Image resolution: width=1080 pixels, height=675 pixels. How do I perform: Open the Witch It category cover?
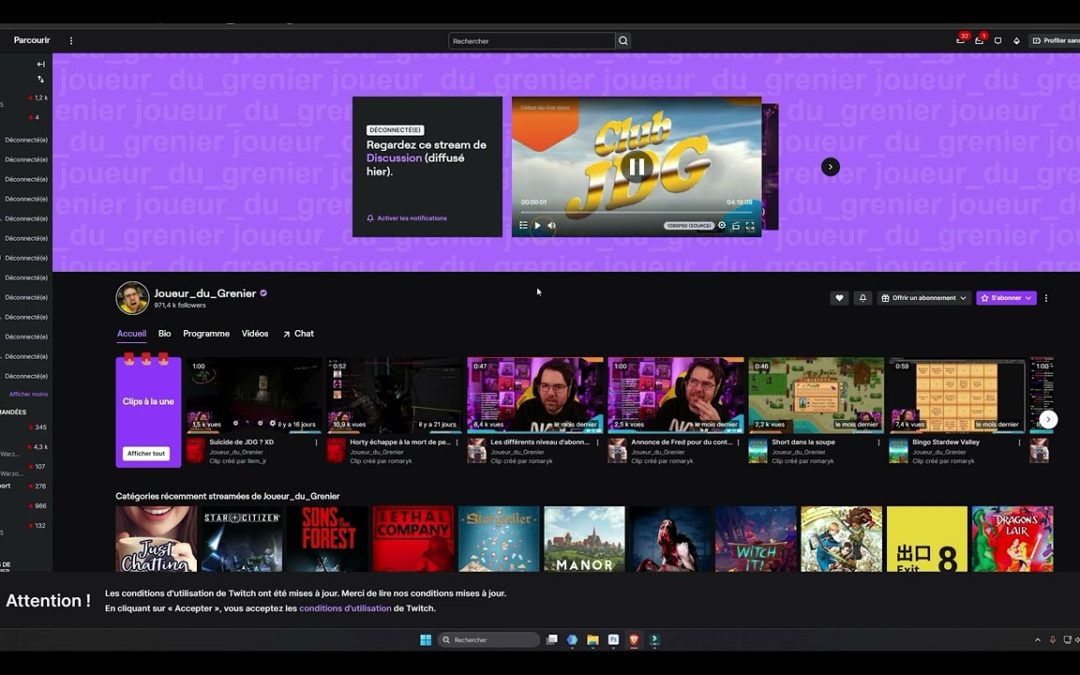[x=756, y=539]
